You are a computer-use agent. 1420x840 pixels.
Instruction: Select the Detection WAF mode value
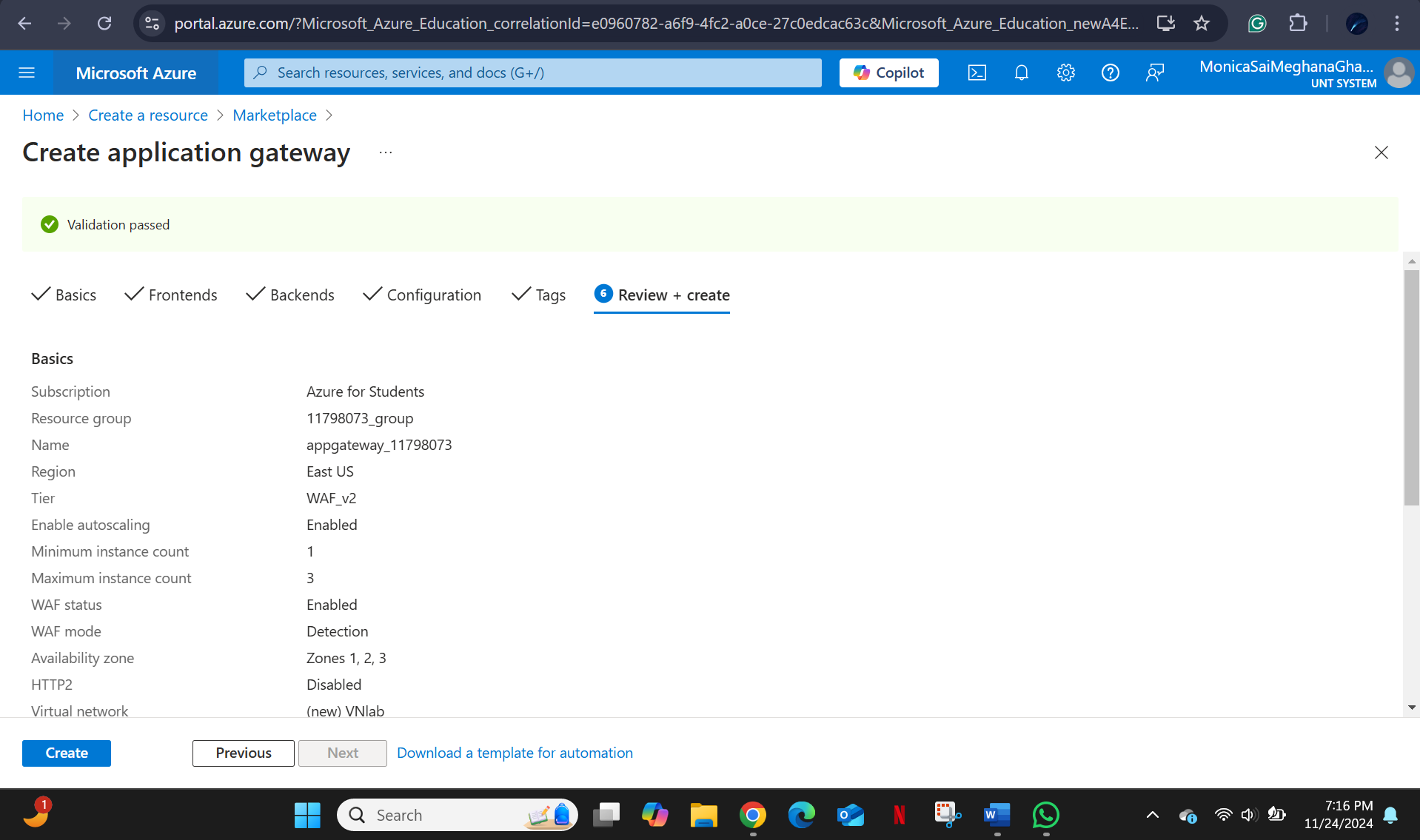(338, 631)
